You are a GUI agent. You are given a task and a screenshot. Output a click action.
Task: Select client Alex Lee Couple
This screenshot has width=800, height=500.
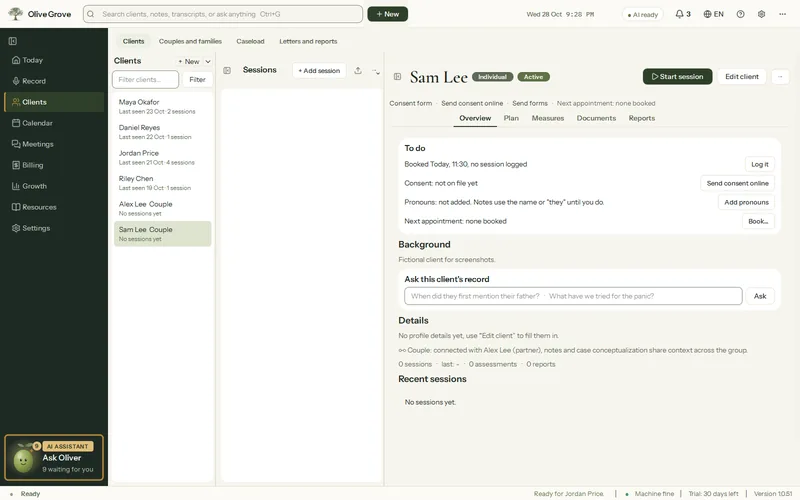click(162, 208)
